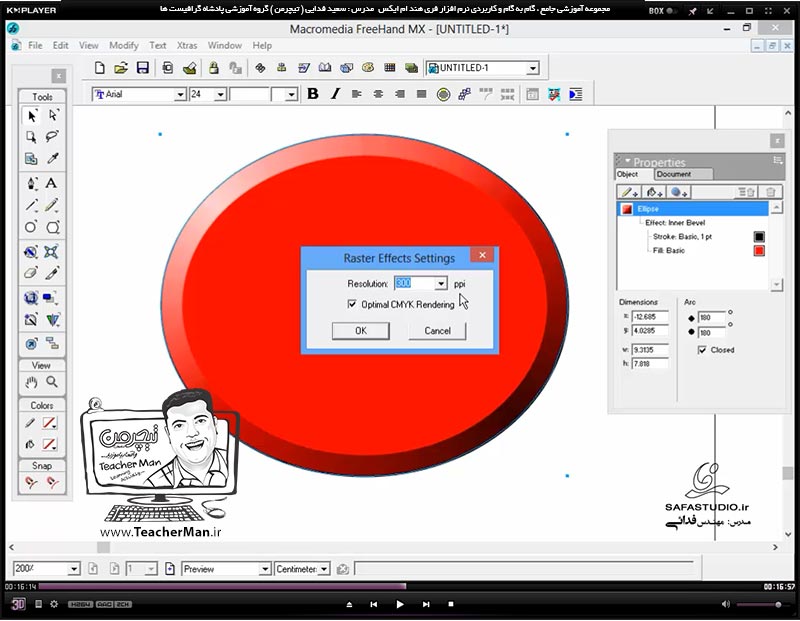The height and width of the screenshot is (621, 800).
Task: Click the Save disk icon
Action: point(142,68)
